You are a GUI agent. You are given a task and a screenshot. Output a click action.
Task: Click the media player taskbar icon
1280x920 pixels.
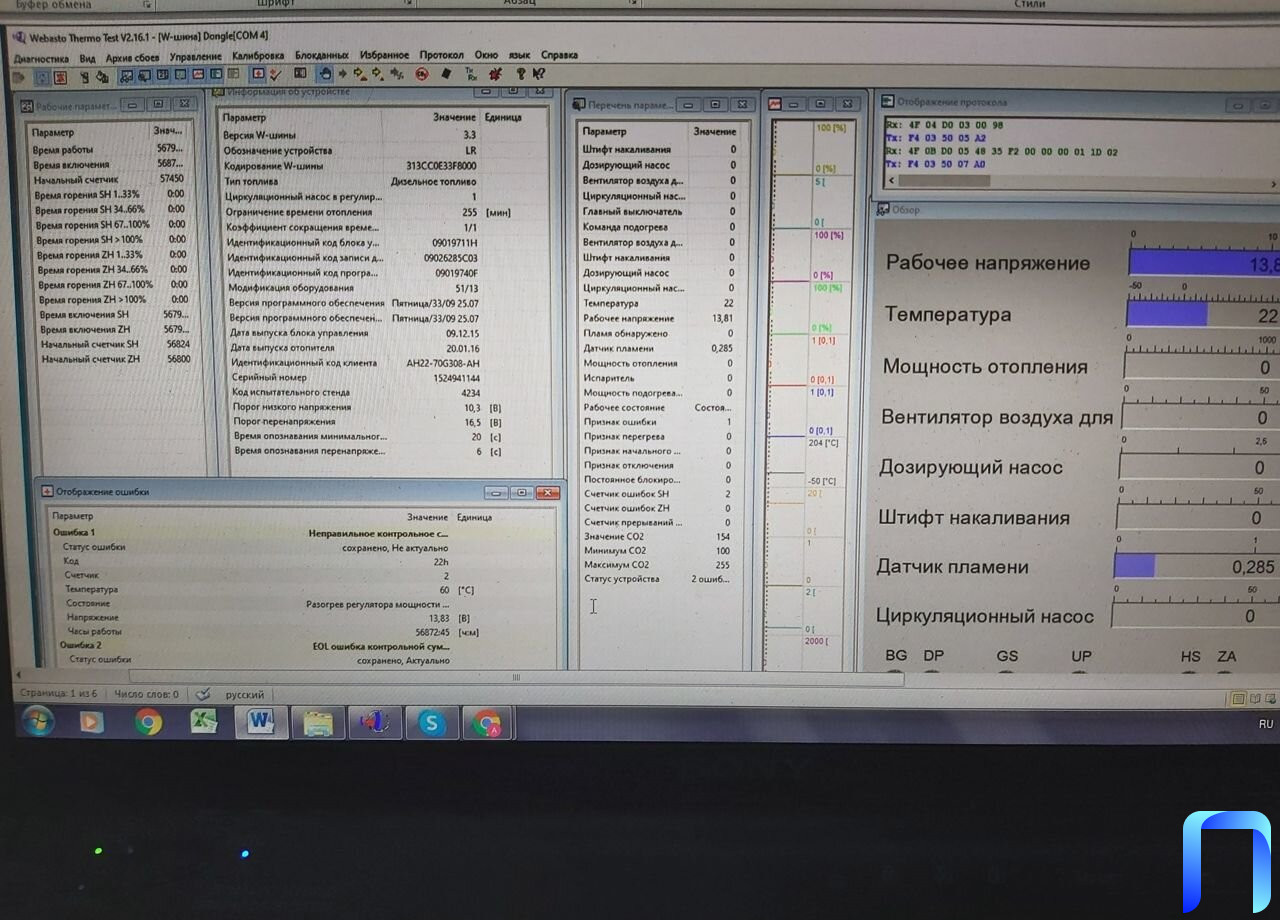click(x=92, y=721)
